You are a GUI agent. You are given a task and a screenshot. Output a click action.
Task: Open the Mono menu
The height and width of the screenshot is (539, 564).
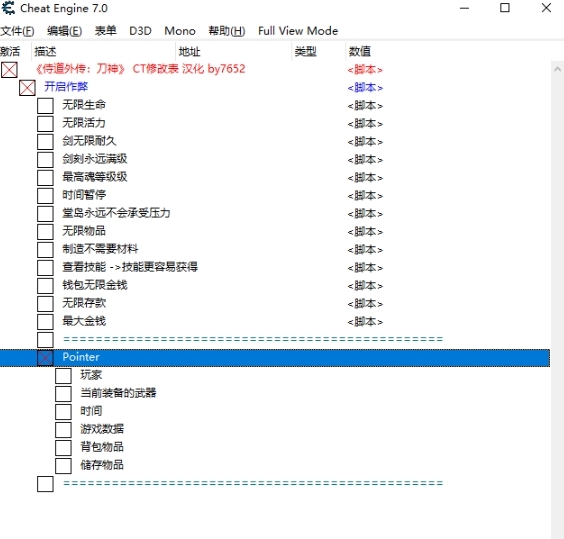[x=180, y=31]
